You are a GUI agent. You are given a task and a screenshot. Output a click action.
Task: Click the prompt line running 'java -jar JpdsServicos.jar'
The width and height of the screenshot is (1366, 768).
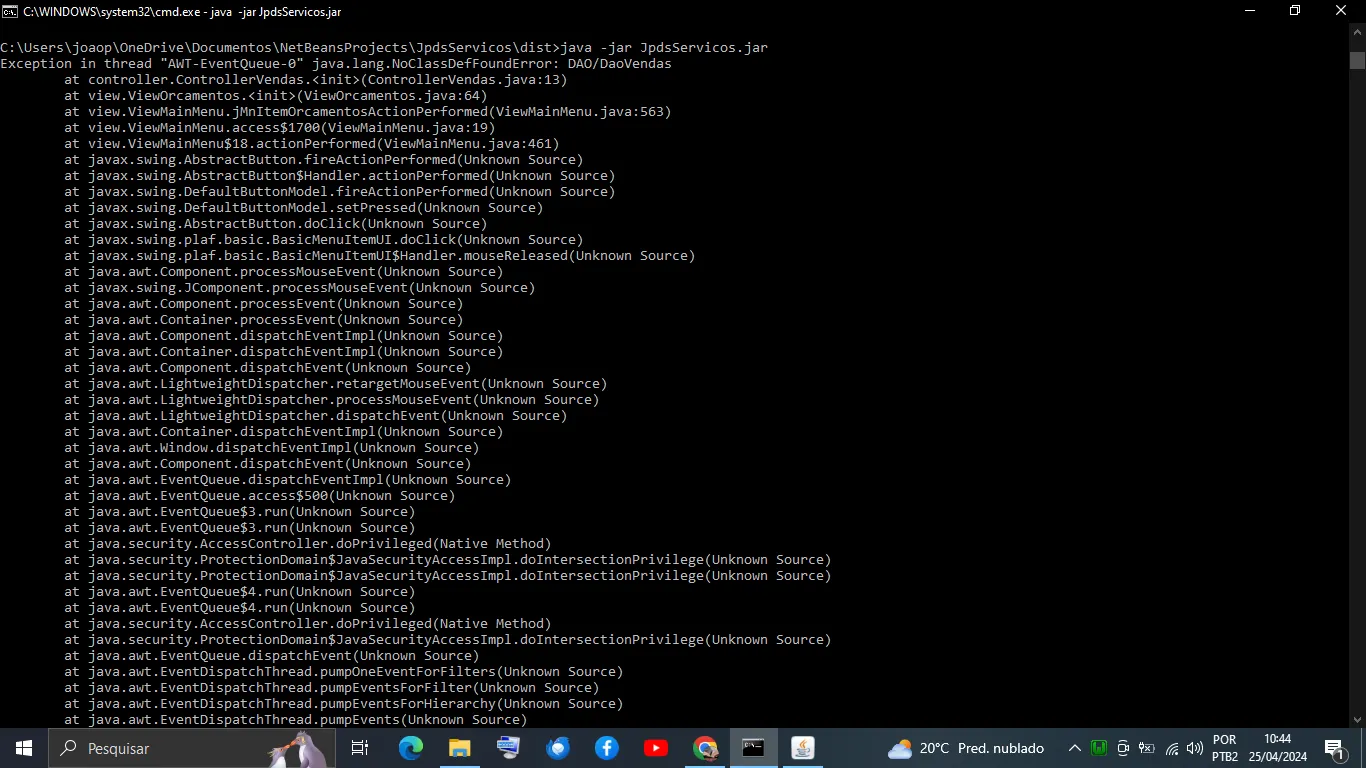[384, 48]
